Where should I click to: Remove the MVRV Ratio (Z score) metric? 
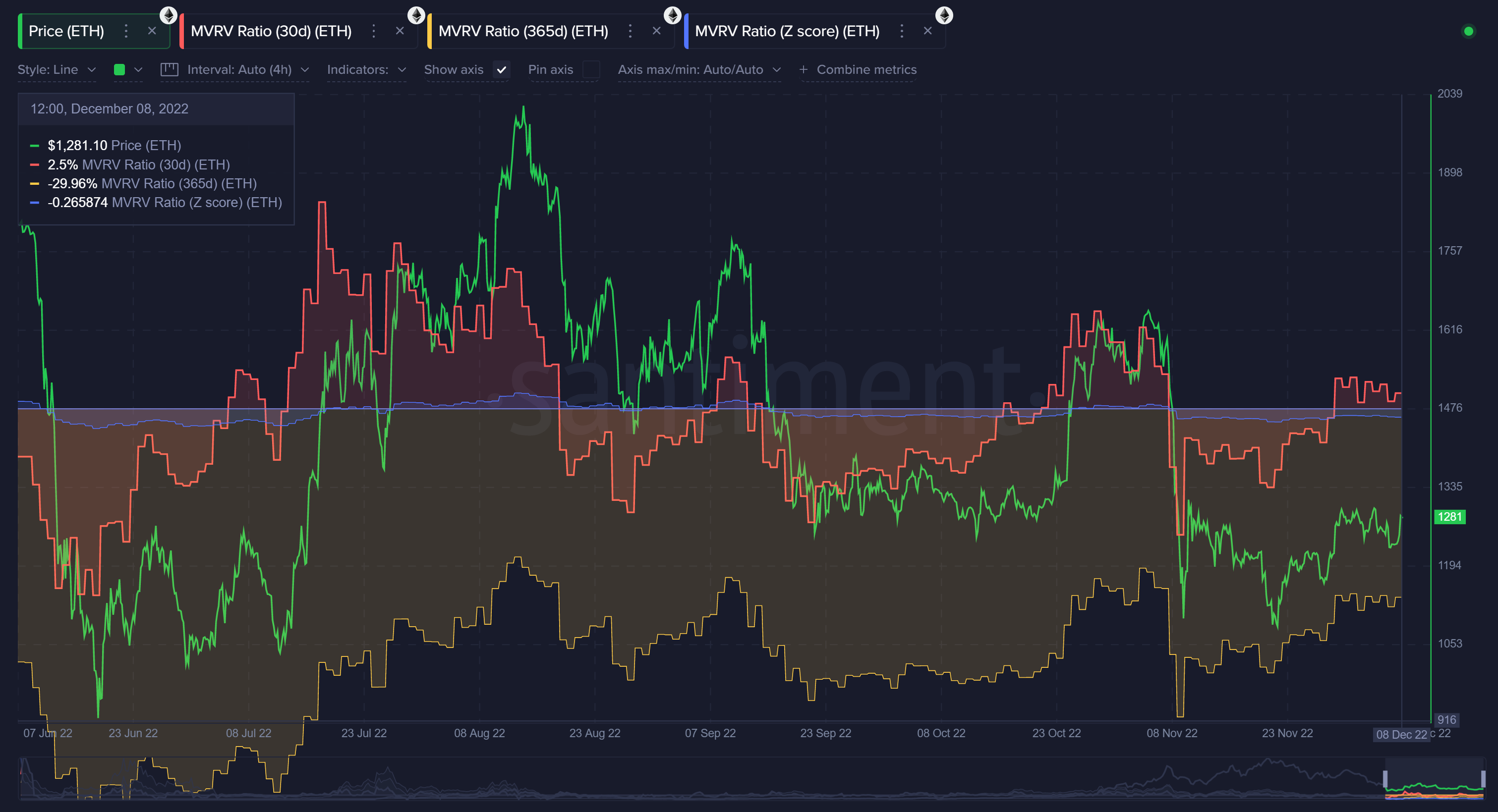pos(927,31)
